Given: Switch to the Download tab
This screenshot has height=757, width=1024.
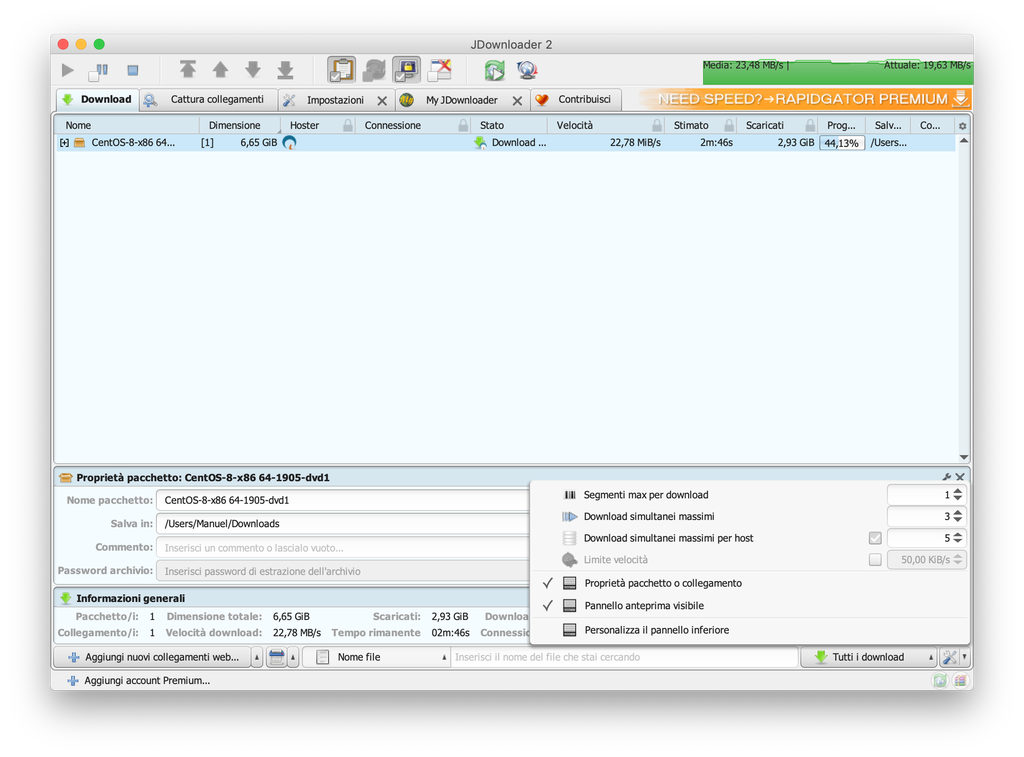Looking at the screenshot, I should point(97,99).
